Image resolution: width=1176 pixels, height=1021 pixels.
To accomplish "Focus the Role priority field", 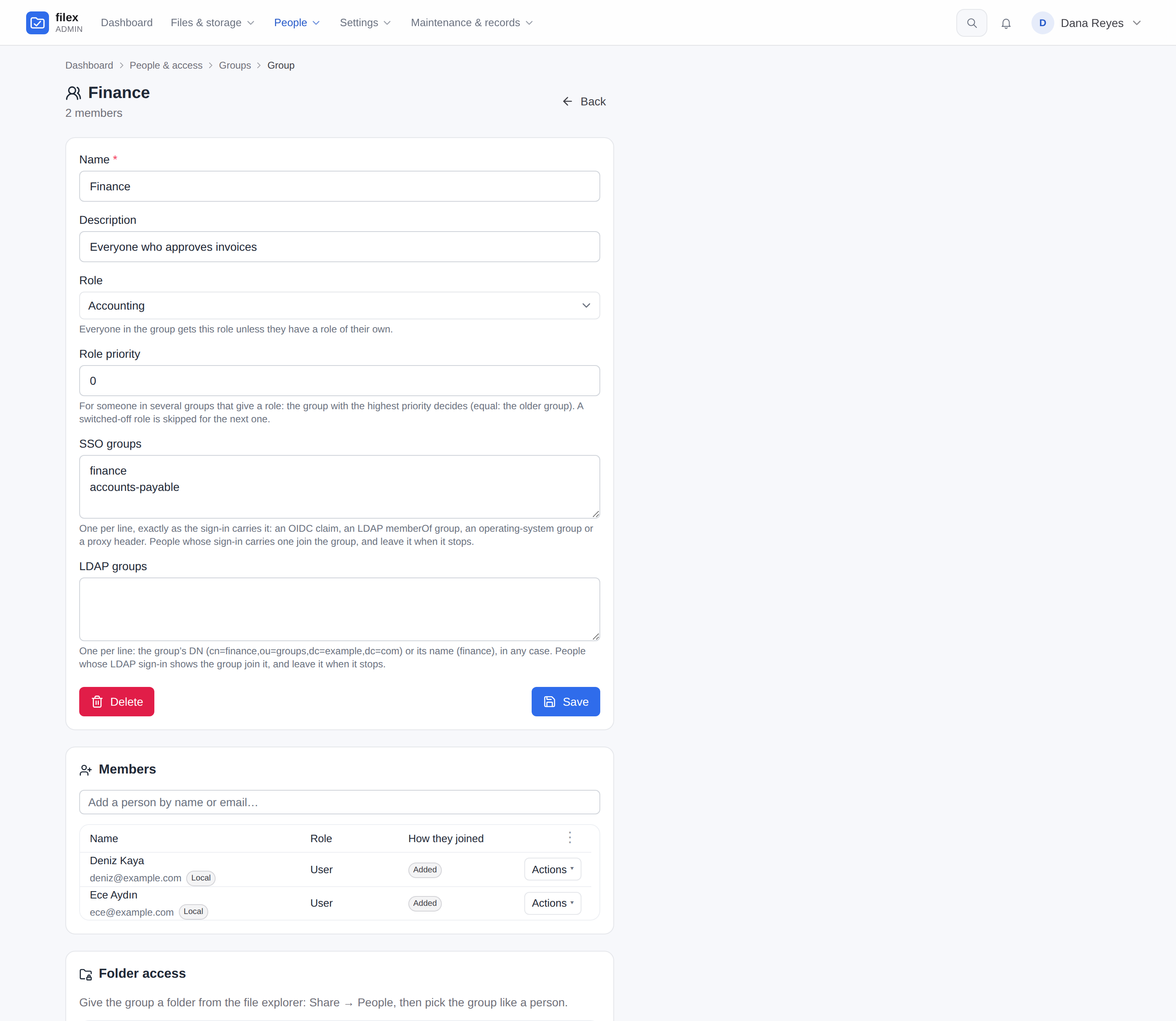I will 340,381.
